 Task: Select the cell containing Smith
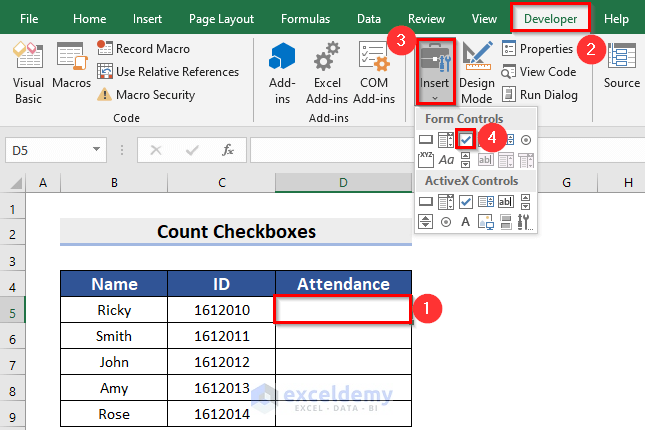(114, 336)
